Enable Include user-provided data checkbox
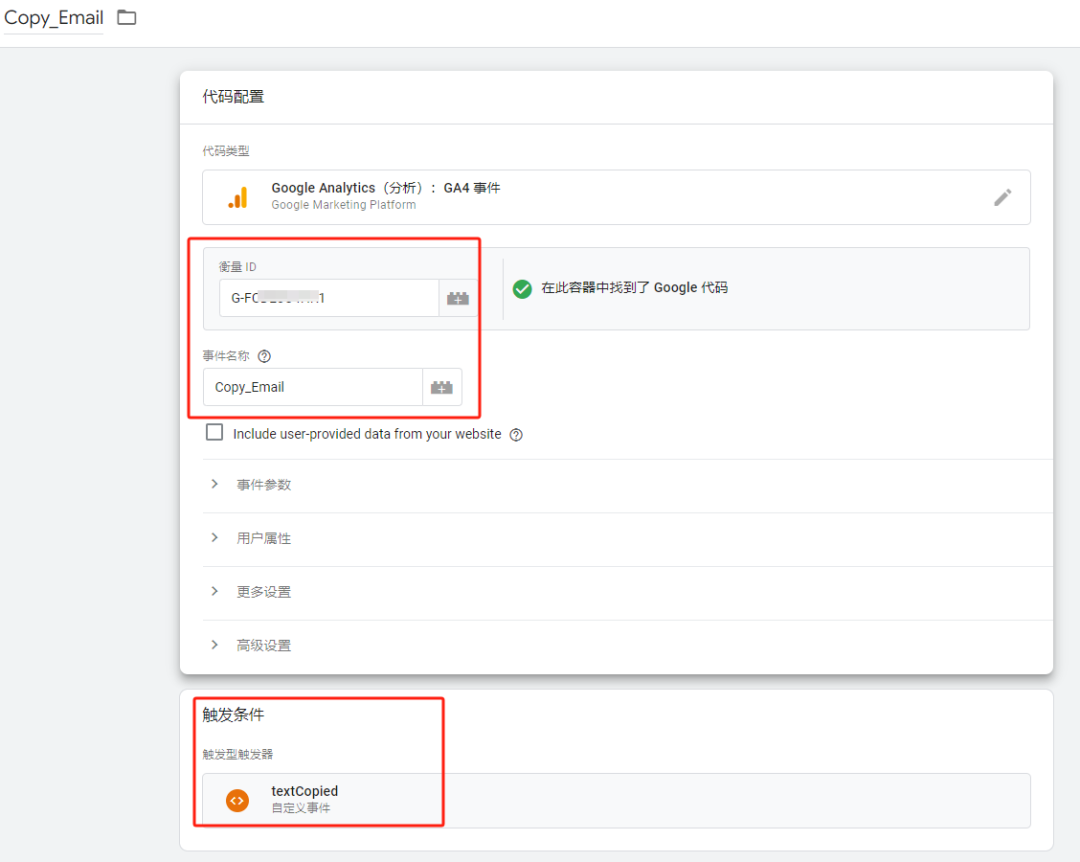Image resolution: width=1080 pixels, height=862 pixels. click(x=214, y=433)
